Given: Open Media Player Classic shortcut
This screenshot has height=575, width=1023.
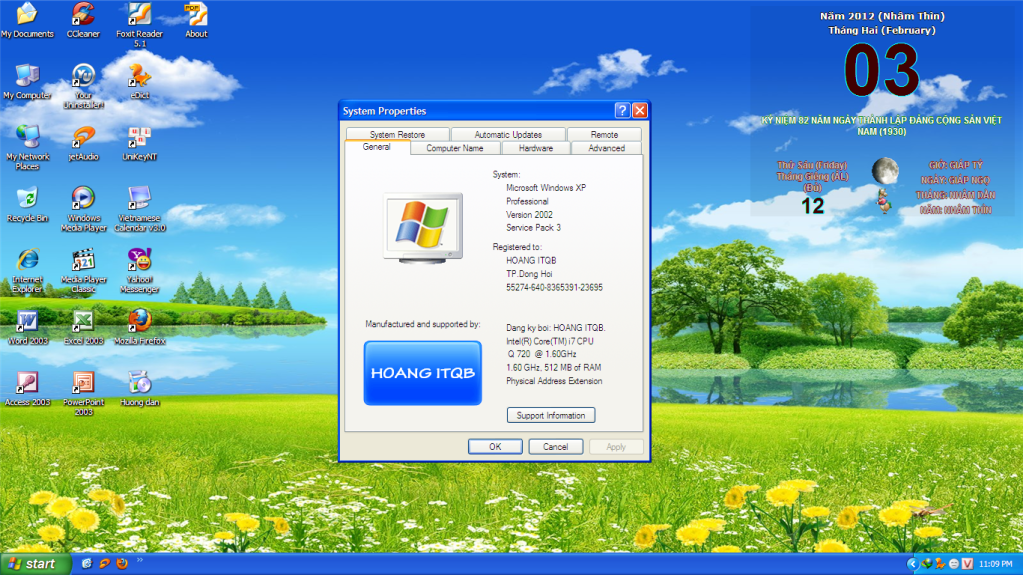Looking at the screenshot, I should (83, 270).
